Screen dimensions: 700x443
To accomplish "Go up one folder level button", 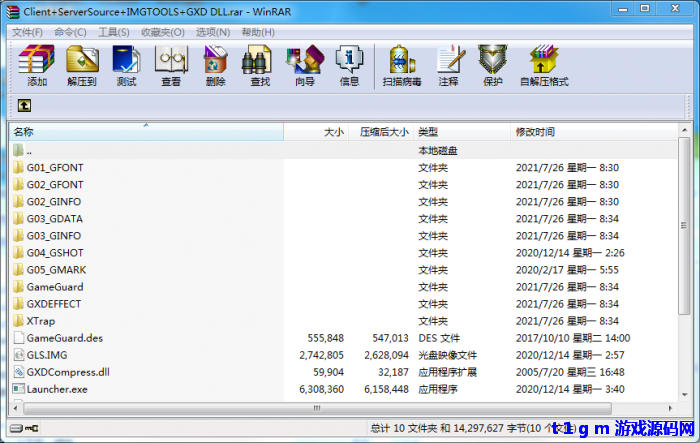I will tap(24, 105).
